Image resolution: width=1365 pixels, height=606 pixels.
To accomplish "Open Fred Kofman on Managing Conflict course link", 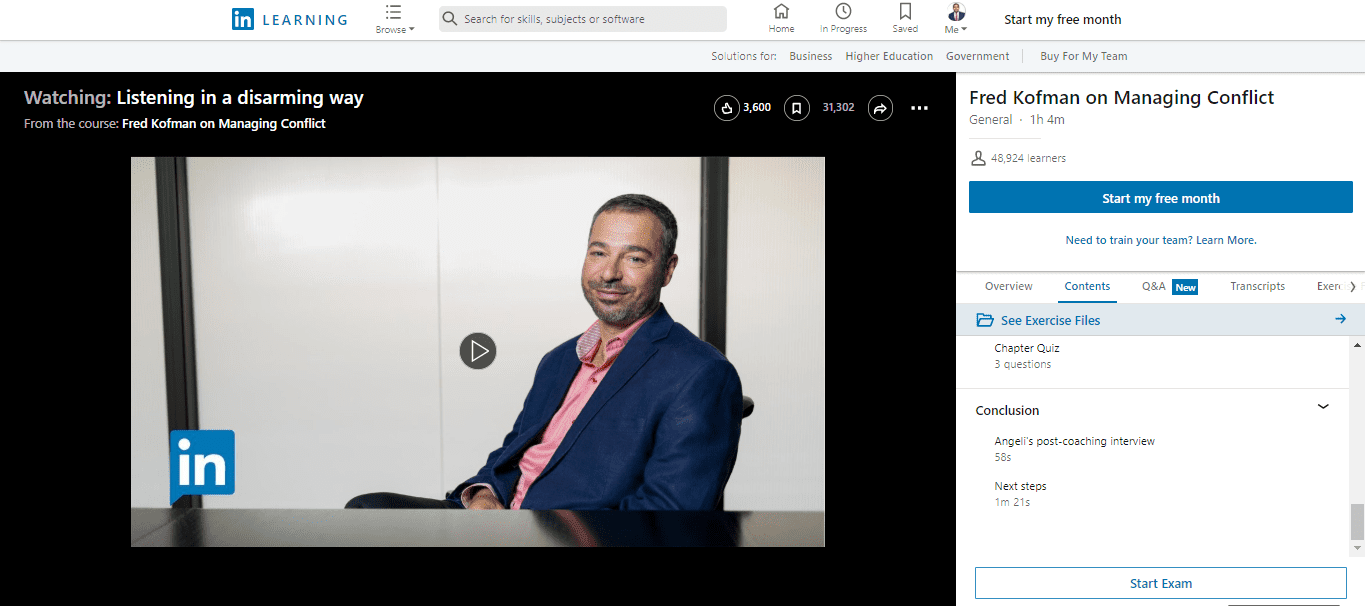I will pyautogui.click(x=223, y=124).
